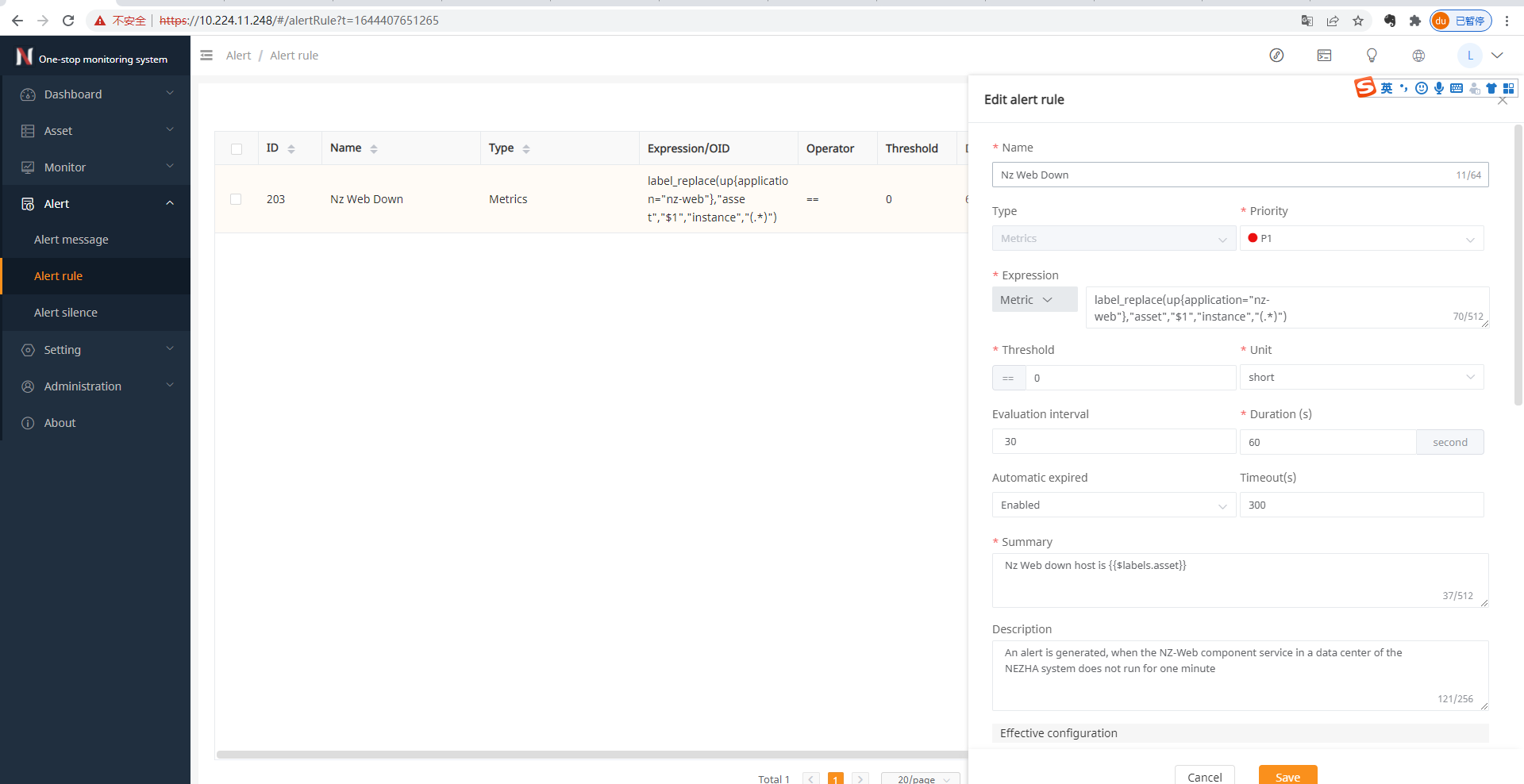The height and width of the screenshot is (784, 1524).
Task: Open the Priority P1 dropdown
Action: coord(1361,238)
